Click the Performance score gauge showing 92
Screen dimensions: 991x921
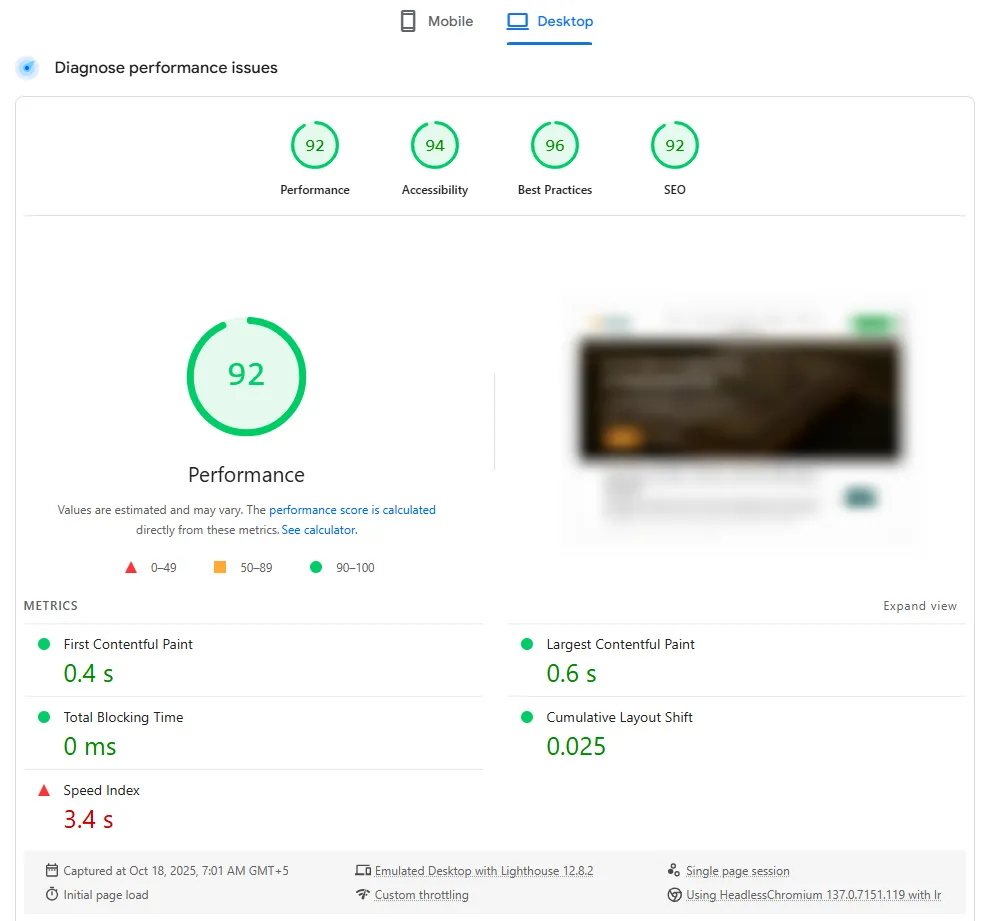[314, 144]
